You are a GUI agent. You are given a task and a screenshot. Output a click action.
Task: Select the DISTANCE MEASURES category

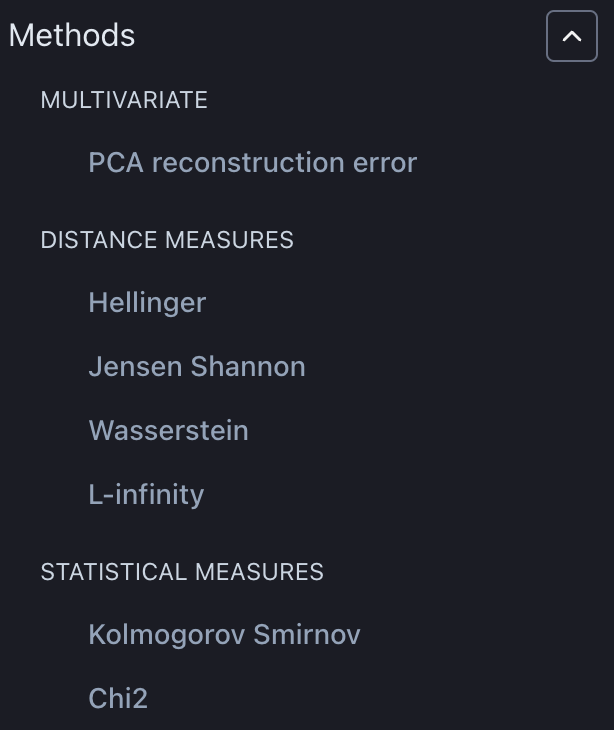[x=167, y=240]
